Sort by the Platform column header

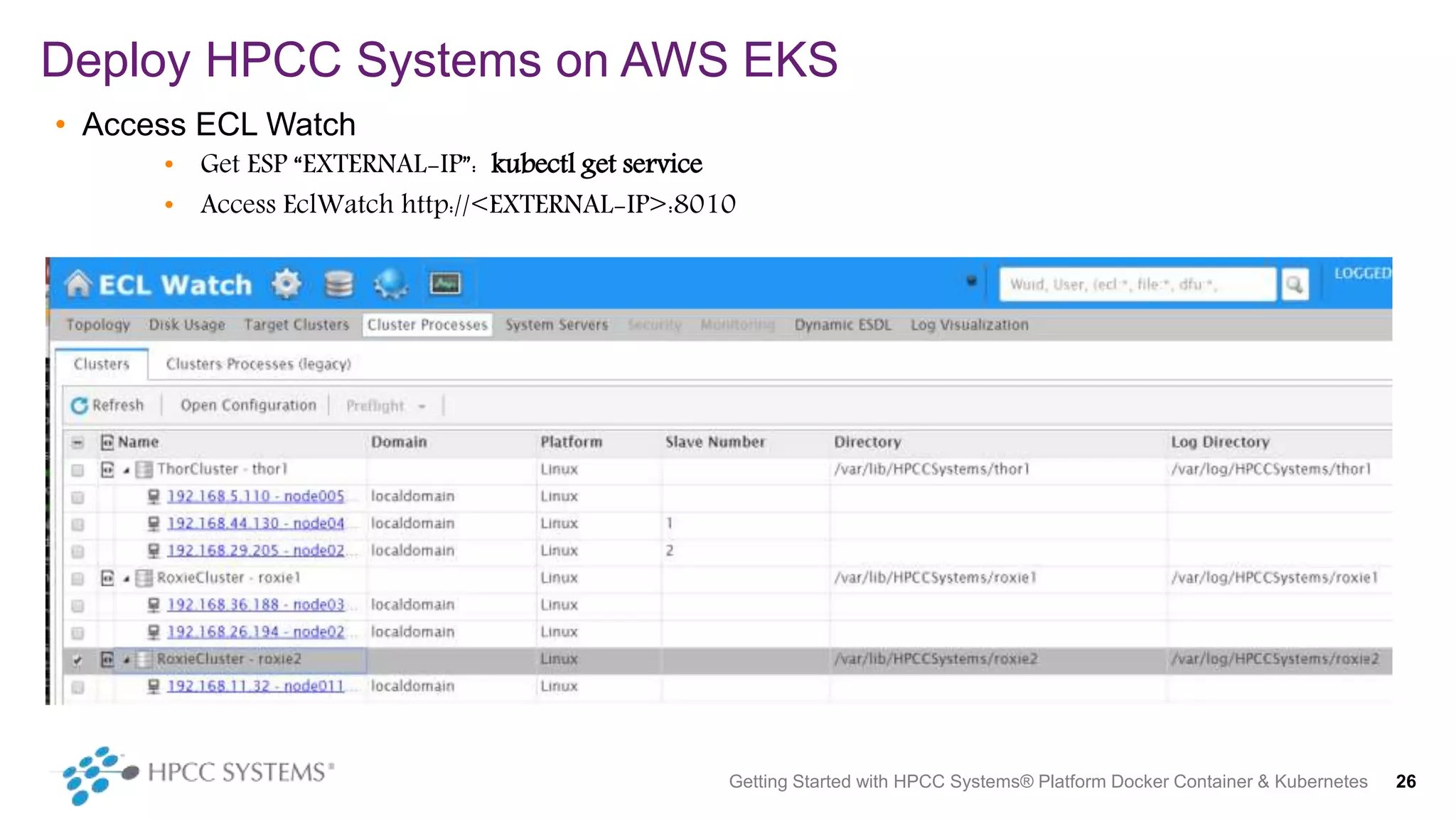click(x=571, y=442)
